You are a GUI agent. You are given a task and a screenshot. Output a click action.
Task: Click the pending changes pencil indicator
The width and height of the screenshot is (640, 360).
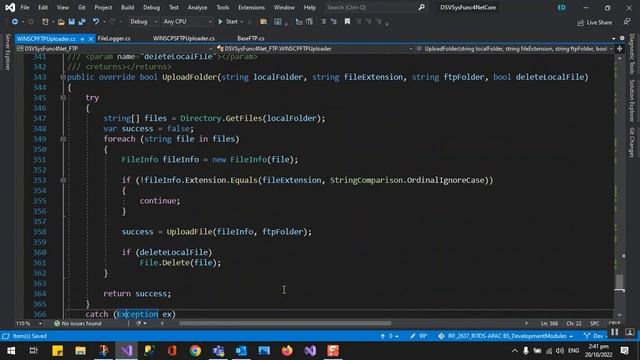[419, 336]
